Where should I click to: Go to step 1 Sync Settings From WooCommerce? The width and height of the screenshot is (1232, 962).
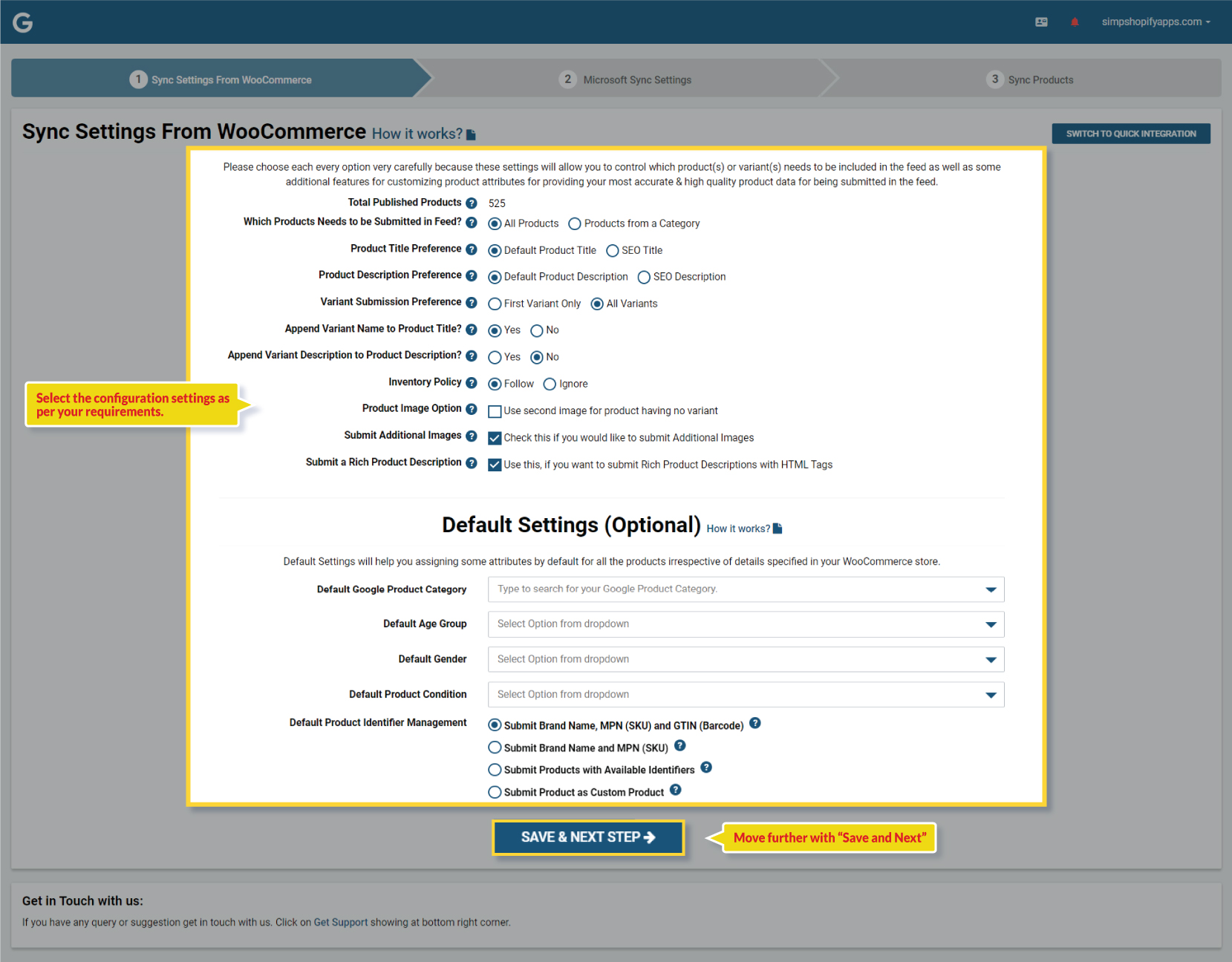(x=221, y=78)
